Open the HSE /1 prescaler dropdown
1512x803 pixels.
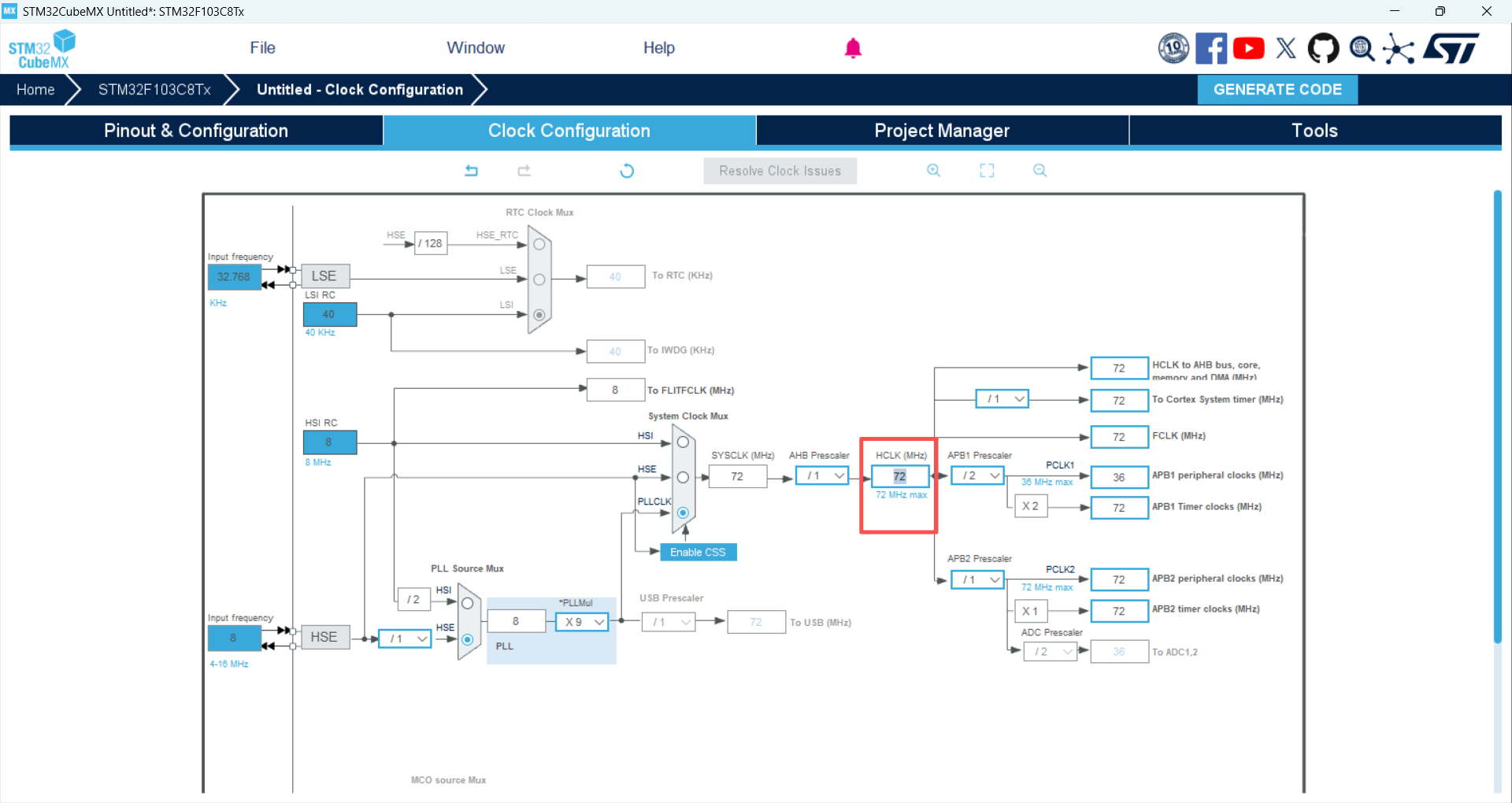405,638
